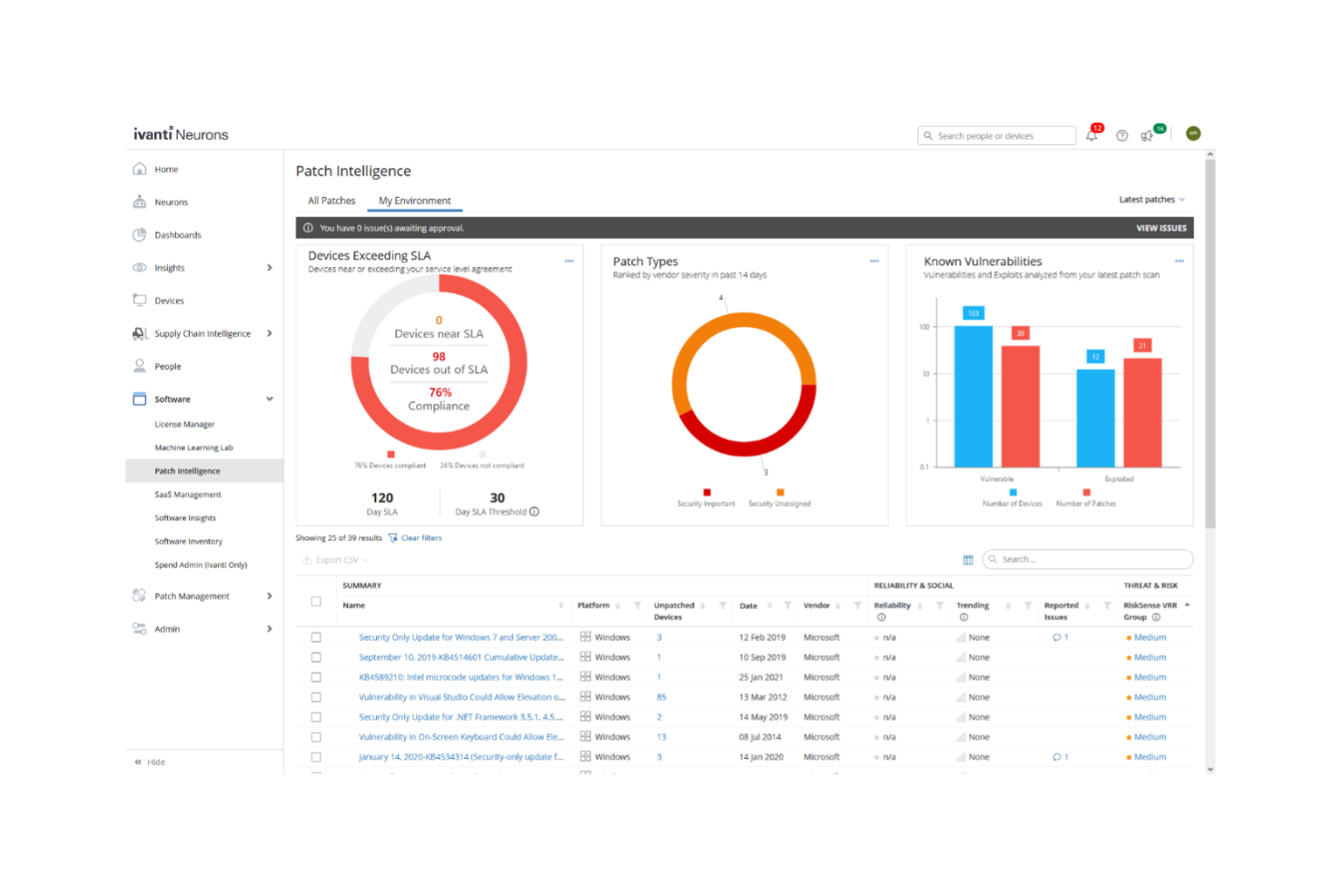Image resolution: width=1344 pixels, height=896 pixels.
Task: Check the row for KB4589210 Intel microcode updates
Action: tap(316, 676)
